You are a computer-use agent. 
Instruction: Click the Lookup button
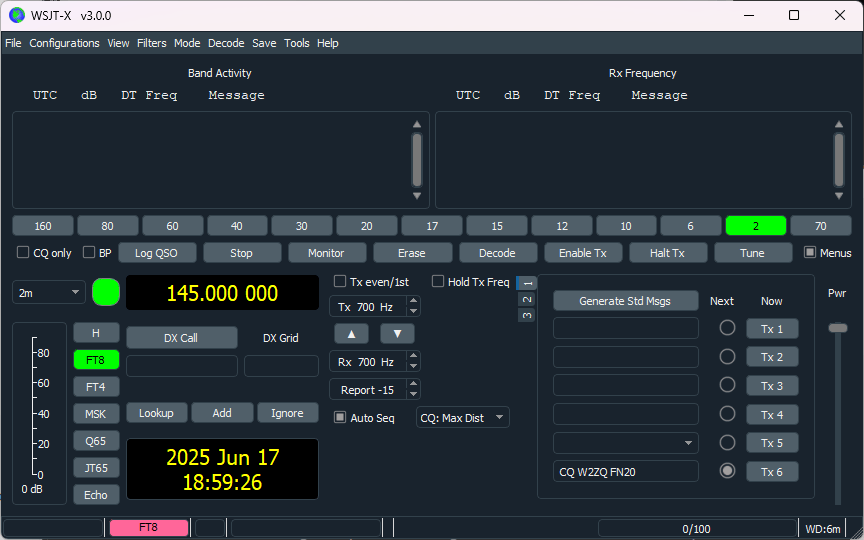[156, 413]
